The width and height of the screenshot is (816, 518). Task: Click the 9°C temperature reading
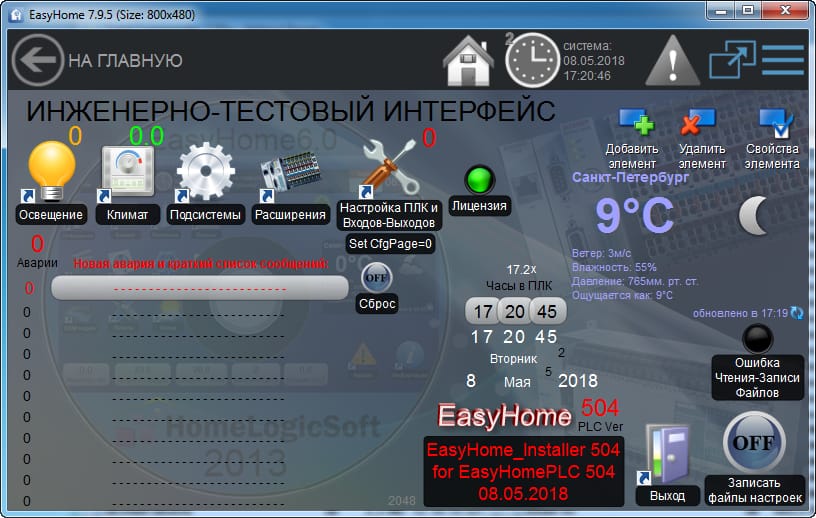634,215
